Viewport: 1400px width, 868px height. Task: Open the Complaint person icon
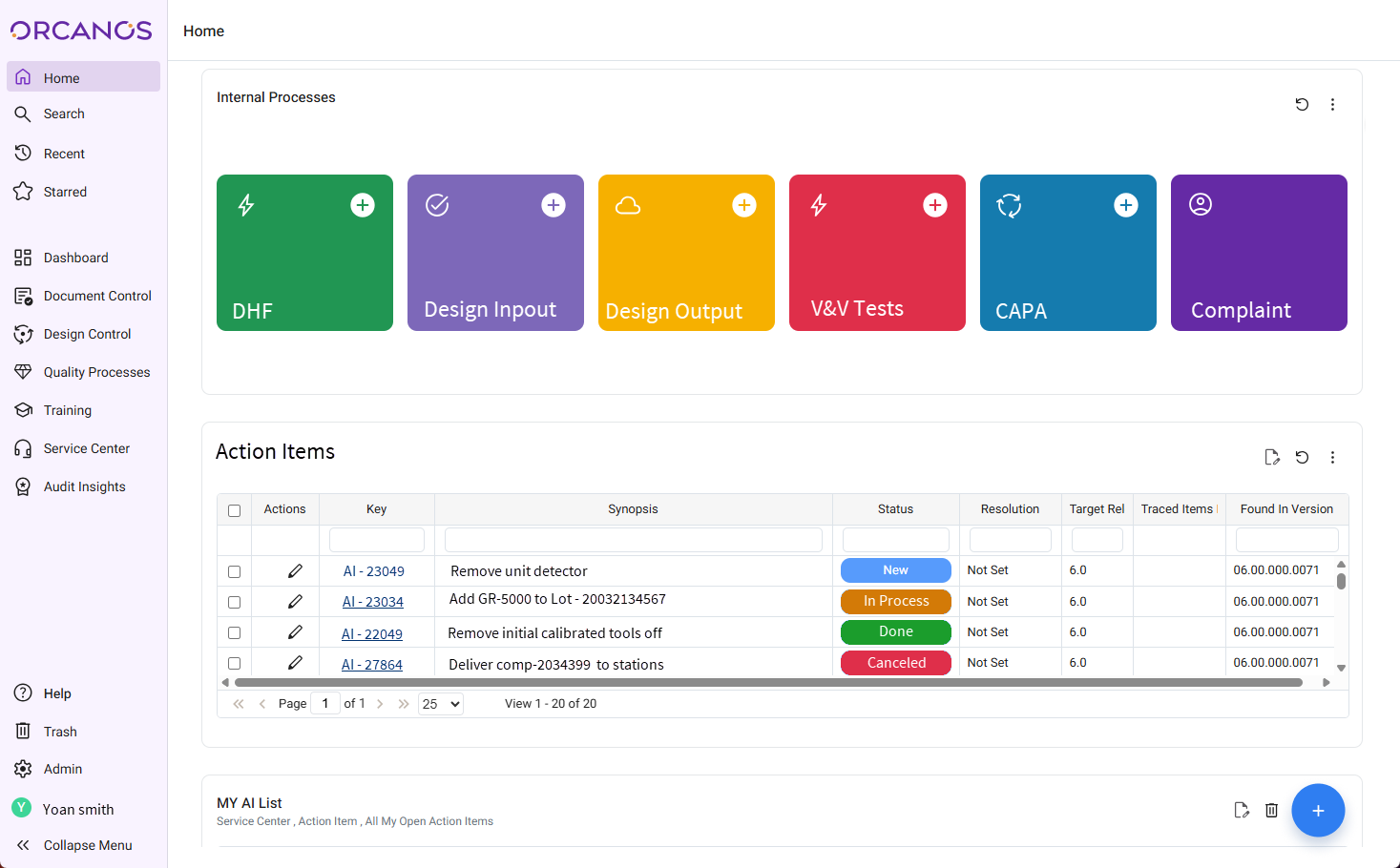click(1201, 203)
